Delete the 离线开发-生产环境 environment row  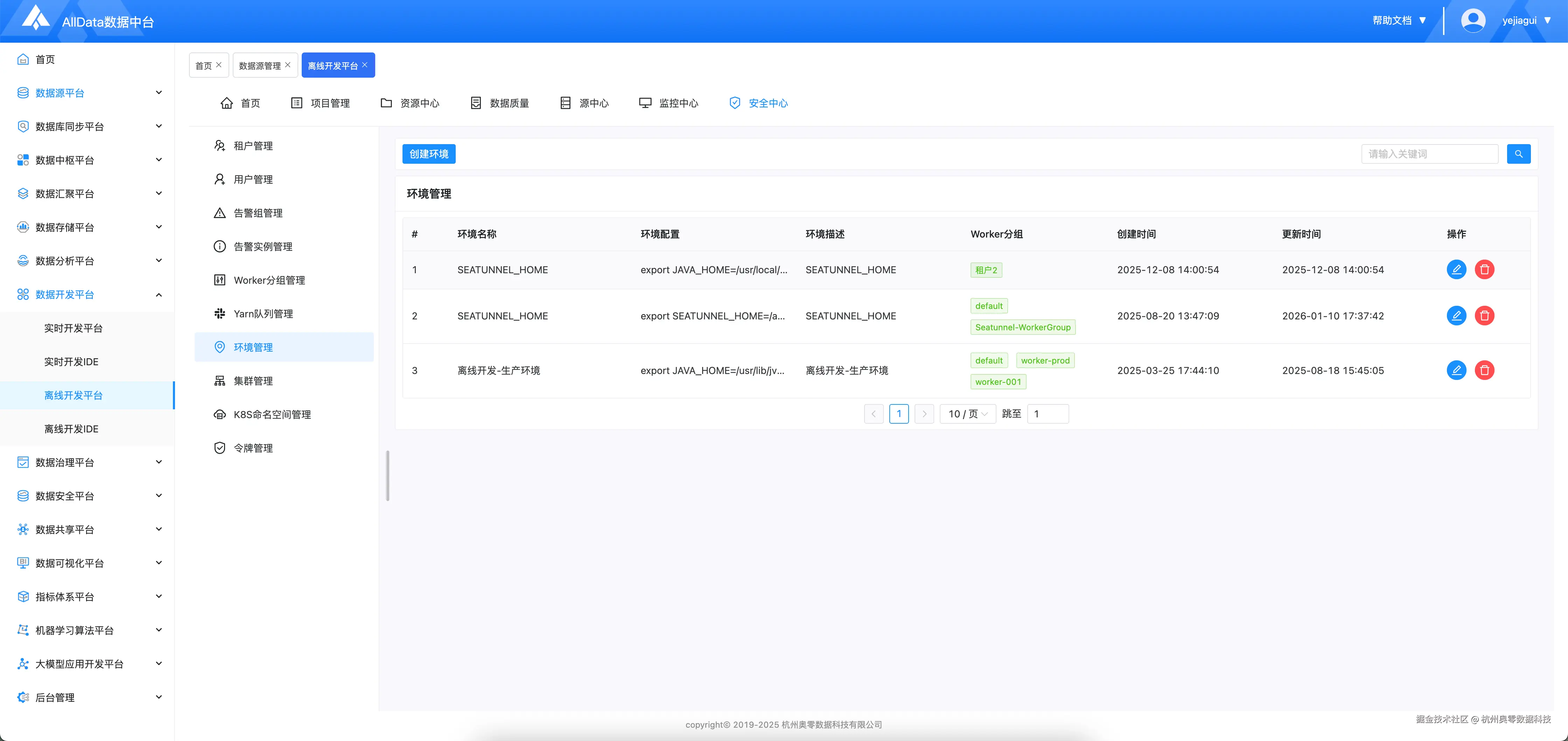click(x=1484, y=370)
